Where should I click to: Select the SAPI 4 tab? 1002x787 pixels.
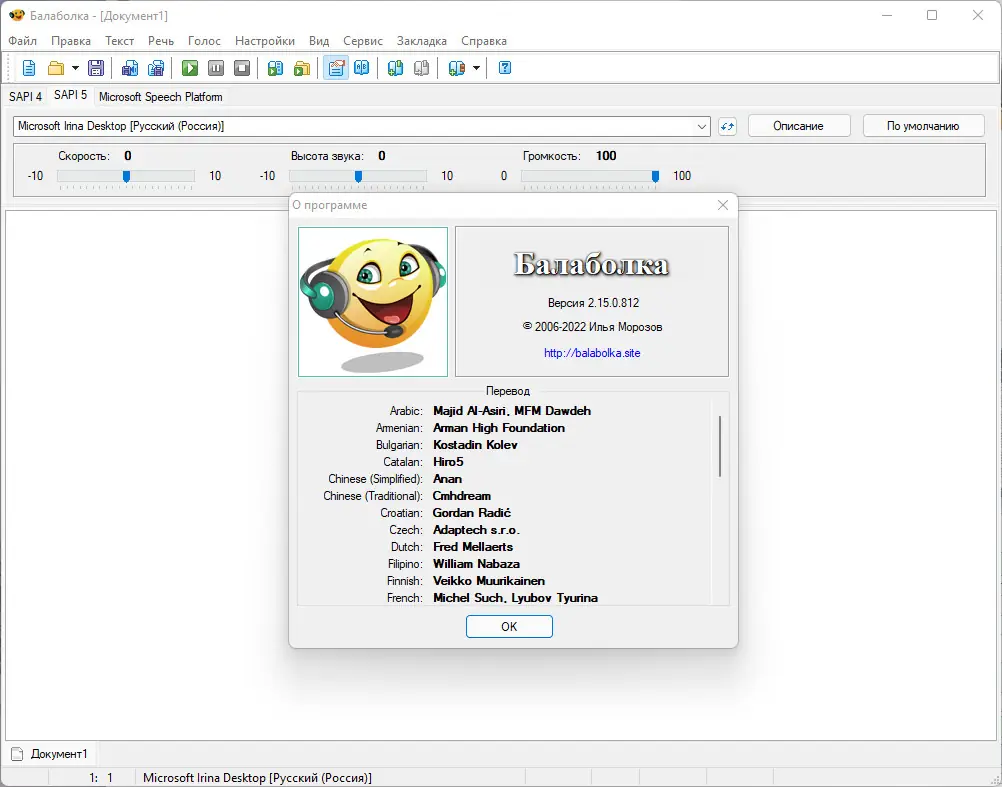[26, 97]
